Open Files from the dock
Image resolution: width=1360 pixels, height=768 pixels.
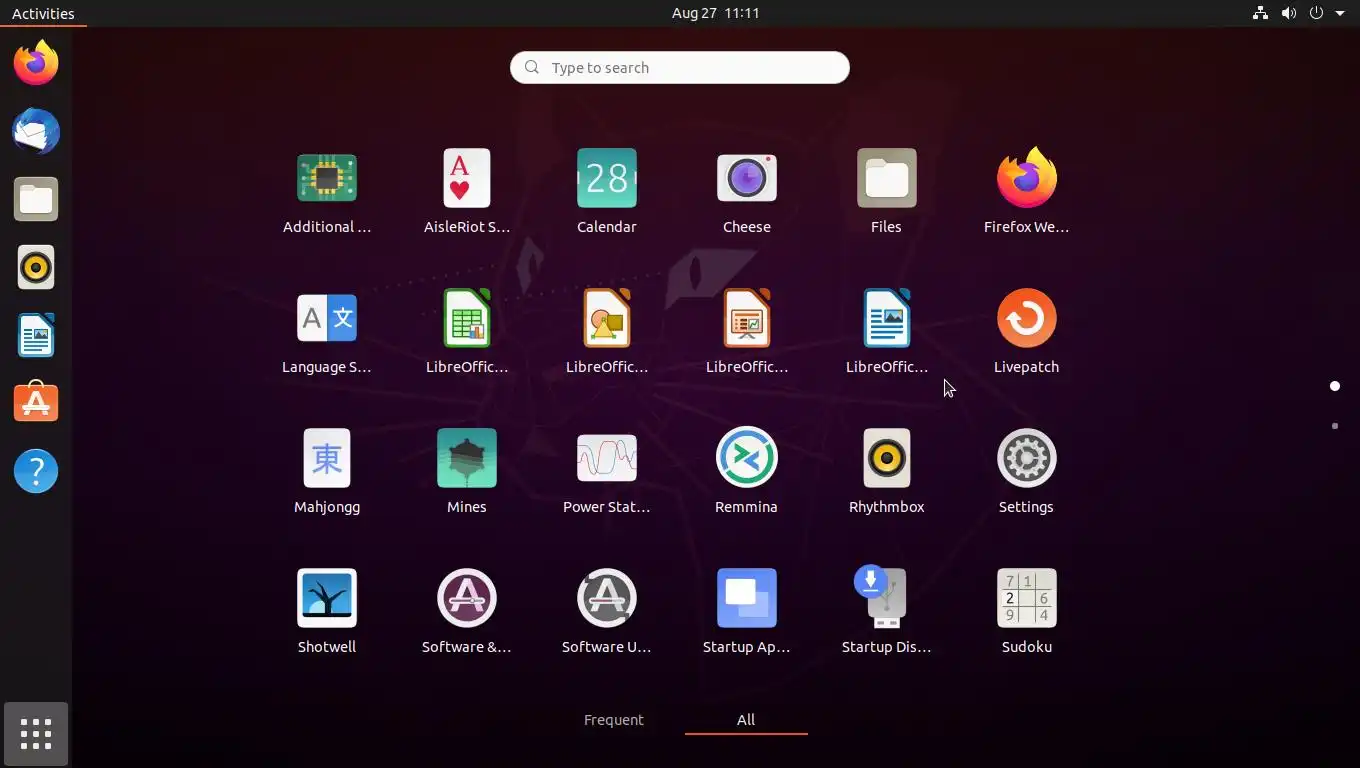[36, 200]
